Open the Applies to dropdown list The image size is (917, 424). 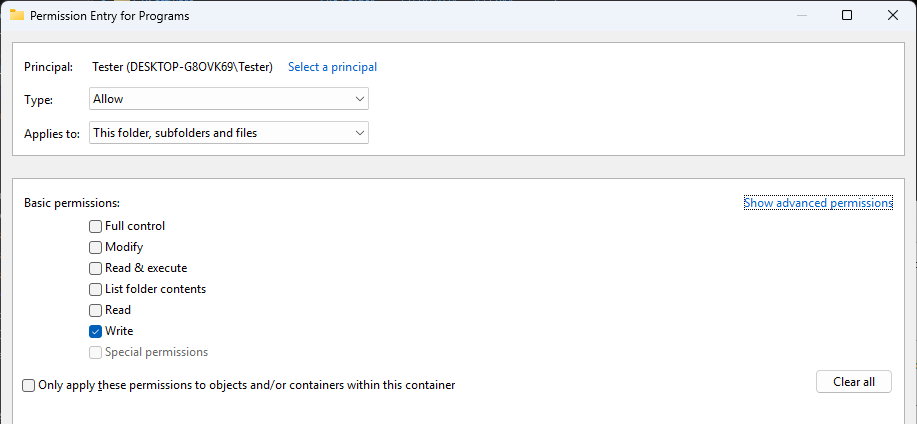(229, 133)
